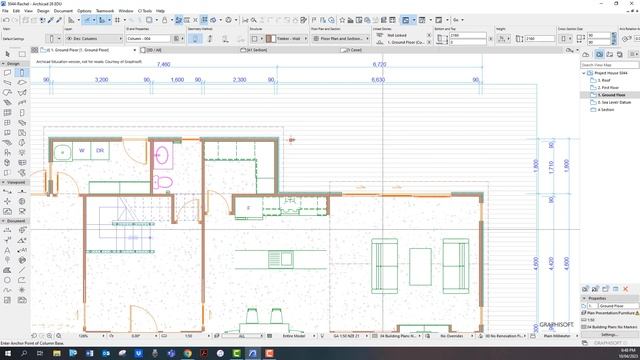Screen dimensions: 640x360
Task: Click the Not Linked top link option
Action: pos(397,36)
